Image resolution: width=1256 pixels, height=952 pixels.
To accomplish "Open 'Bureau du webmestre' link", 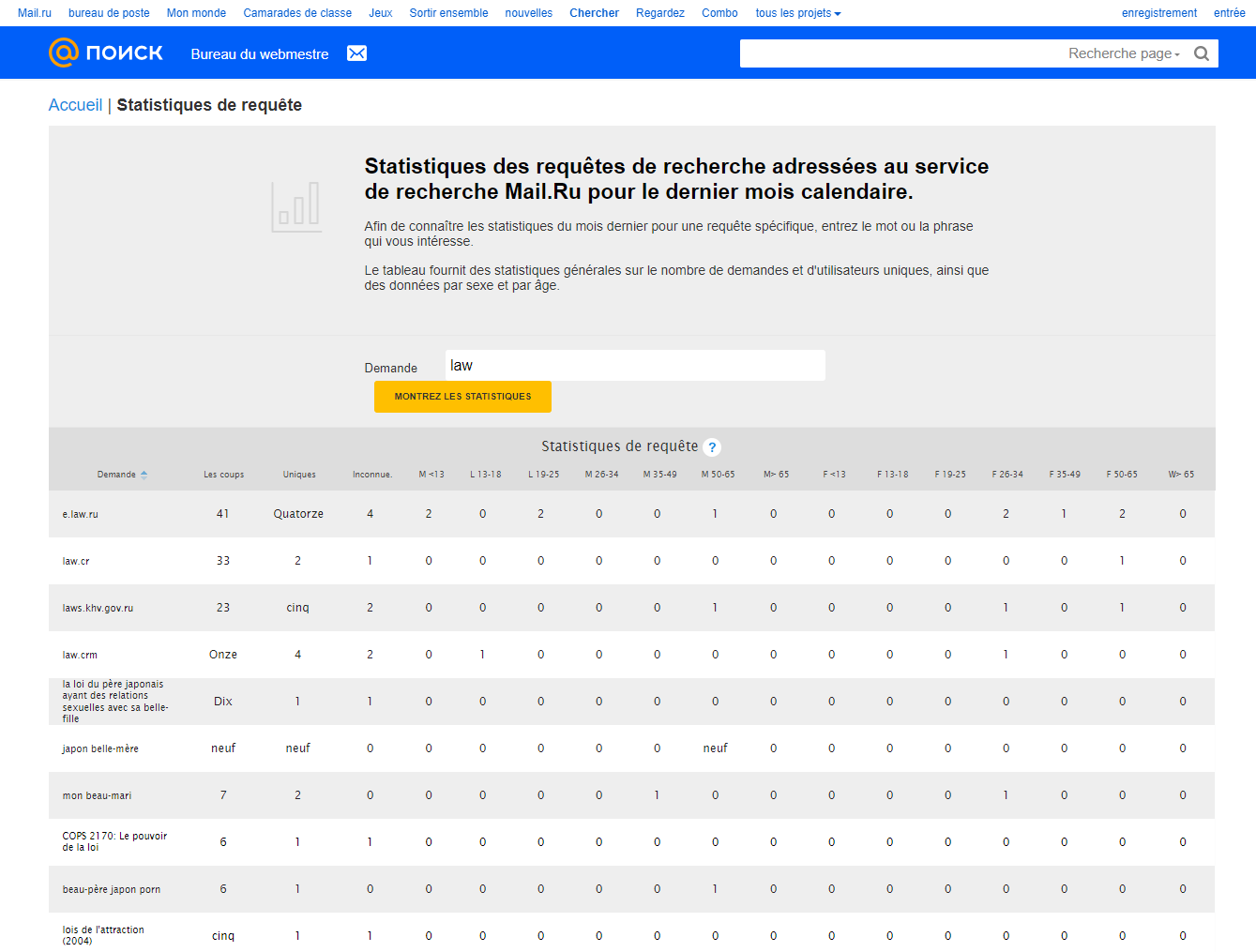I will tap(260, 54).
